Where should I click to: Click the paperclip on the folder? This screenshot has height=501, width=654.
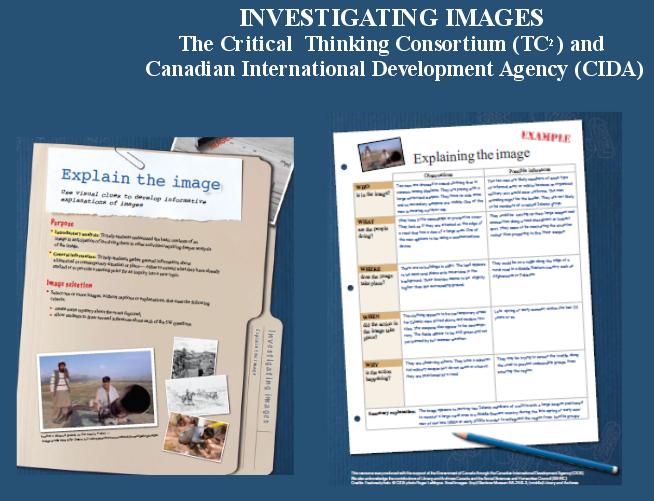[130, 158]
